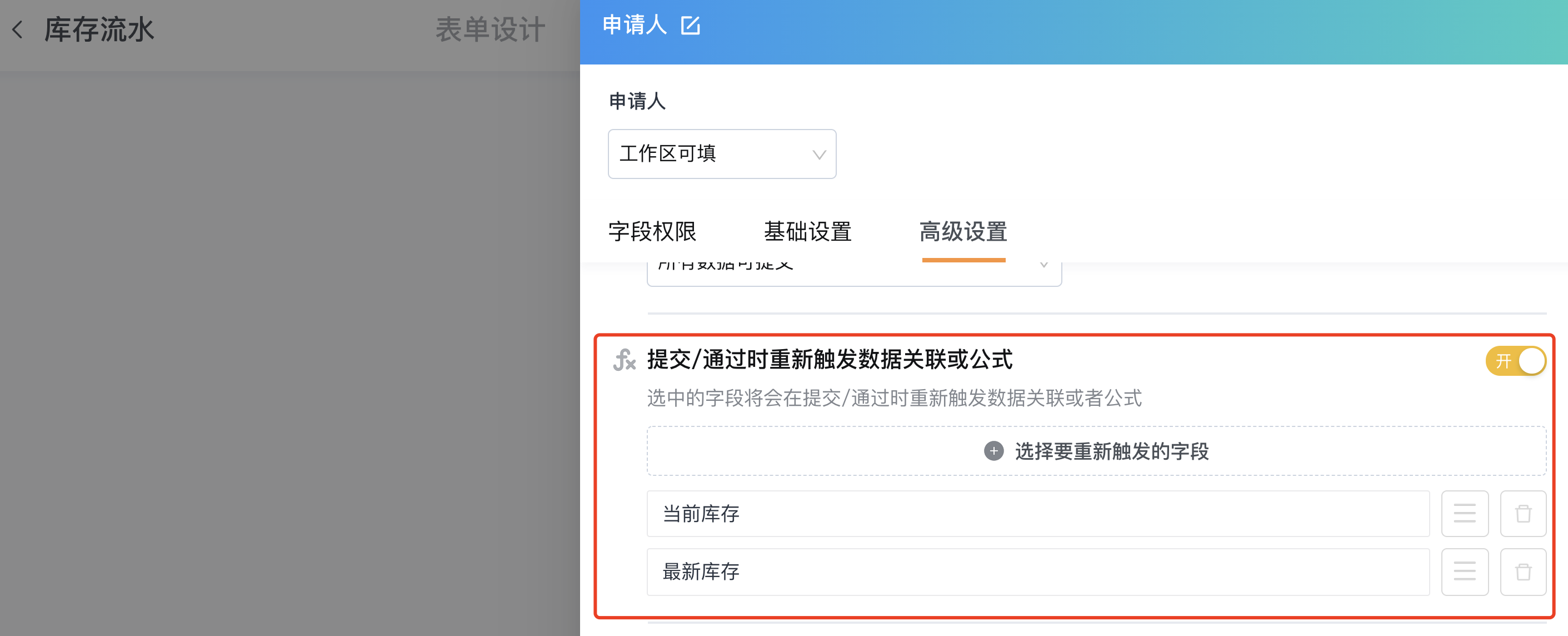Click 选择要重新触发的字段 button
1568x636 pixels.
[x=1096, y=451]
